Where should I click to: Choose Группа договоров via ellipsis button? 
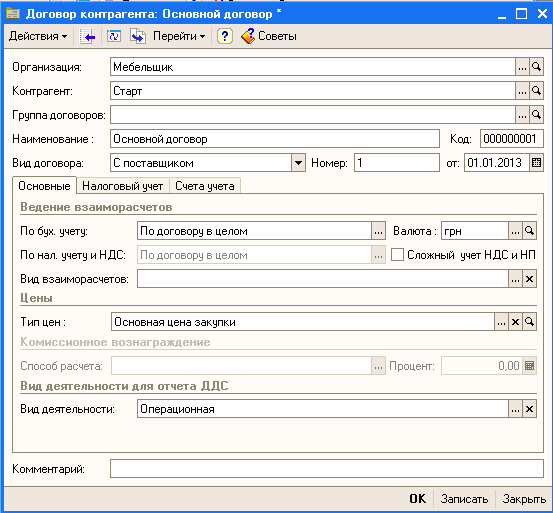point(522,115)
